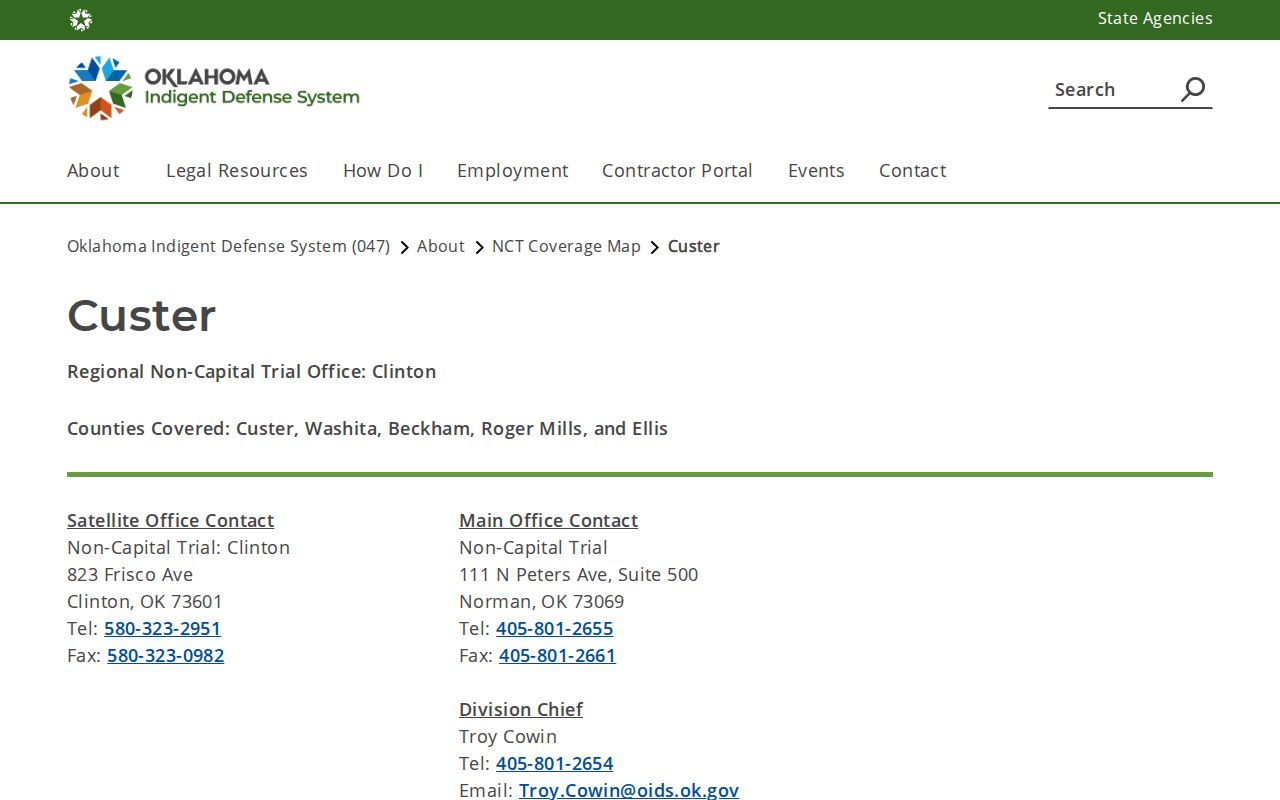1280x800 pixels.
Task: Call main office at 405-801-2655
Action: click(x=554, y=628)
